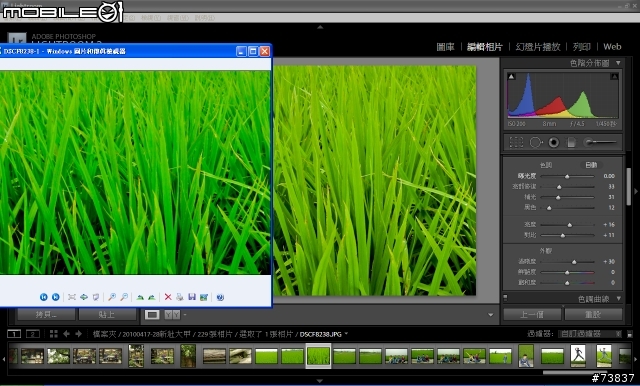The image size is (640, 386).
Task: Click the 上一個 previous button
Action: coord(532,315)
